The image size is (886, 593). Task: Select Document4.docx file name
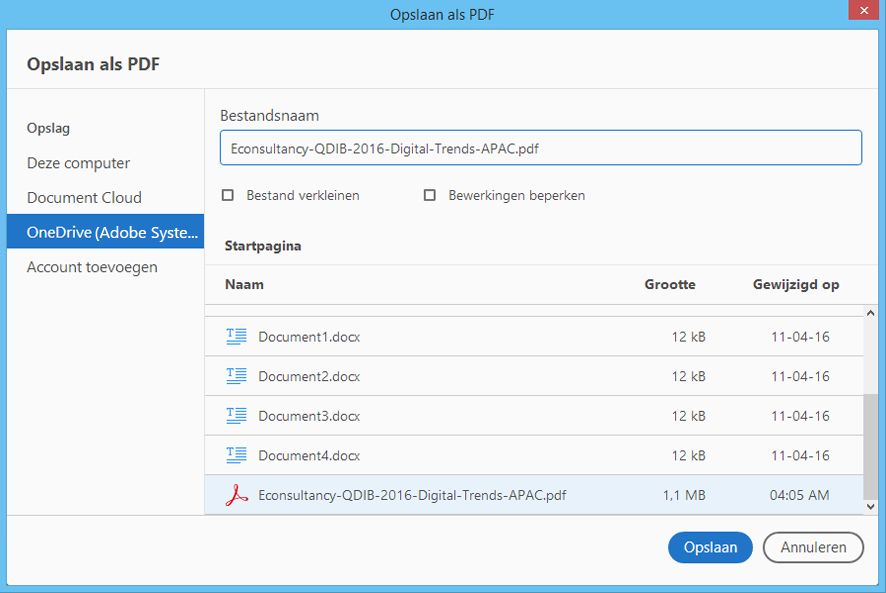(309, 456)
